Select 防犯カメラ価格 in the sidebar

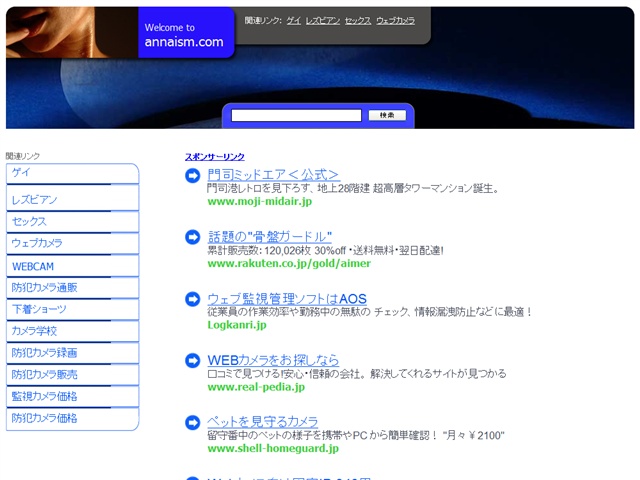pyautogui.click(x=73, y=419)
